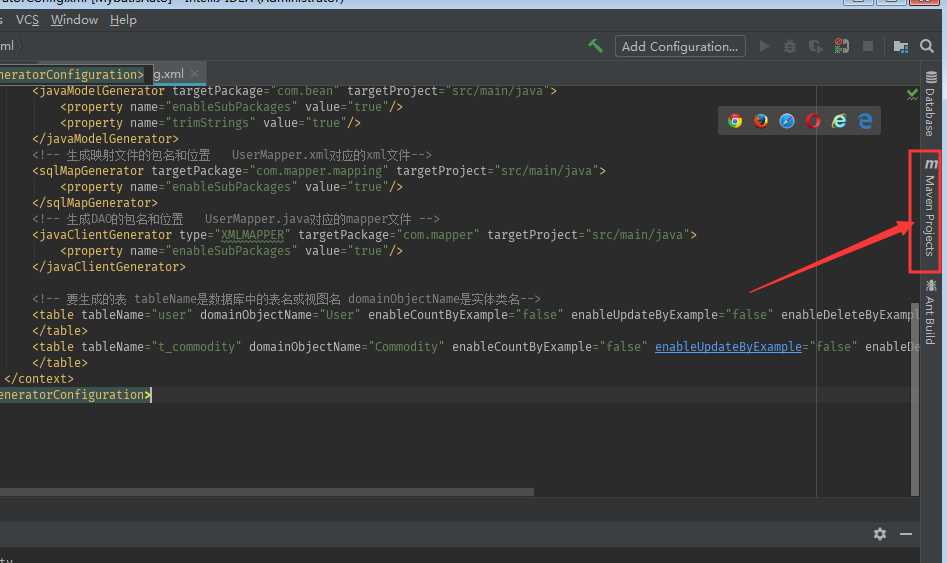
Task: Close the g.xml editor tab
Action: [x=194, y=73]
